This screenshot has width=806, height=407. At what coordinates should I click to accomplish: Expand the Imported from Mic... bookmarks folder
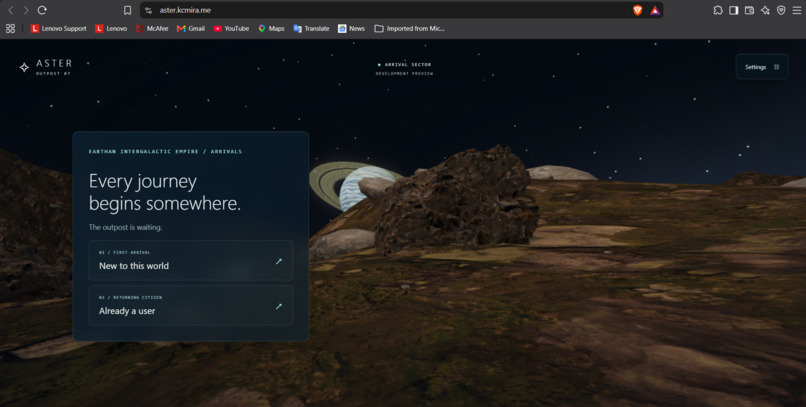coord(409,29)
